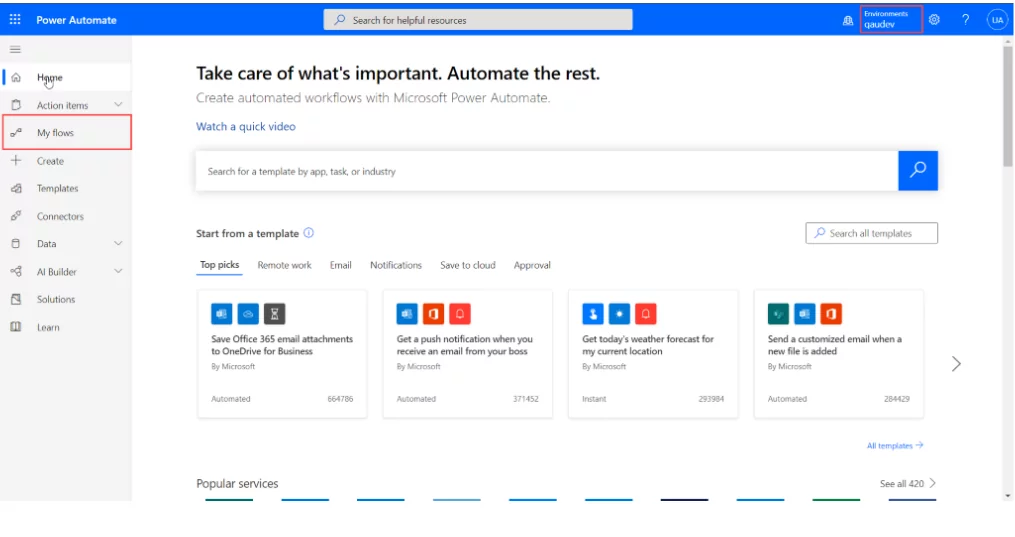Screen dimensions: 1015x537
Task: Click the OneDrive cloud icon on first card
Action: pos(248,314)
